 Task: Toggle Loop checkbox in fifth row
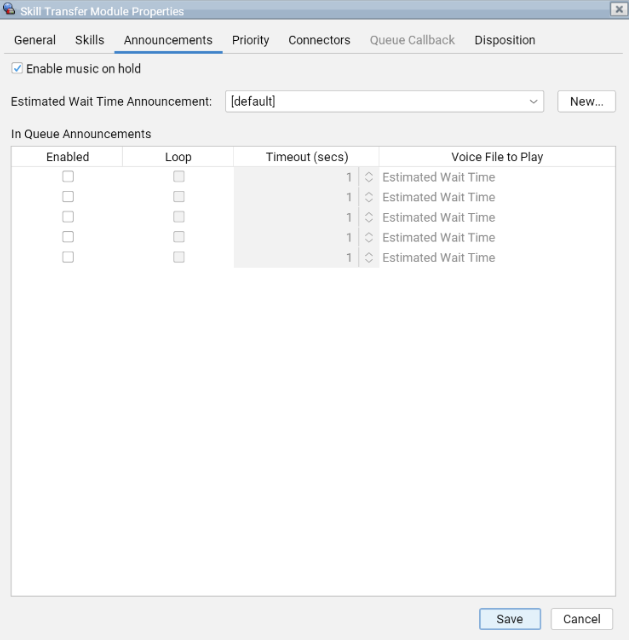pos(179,257)
